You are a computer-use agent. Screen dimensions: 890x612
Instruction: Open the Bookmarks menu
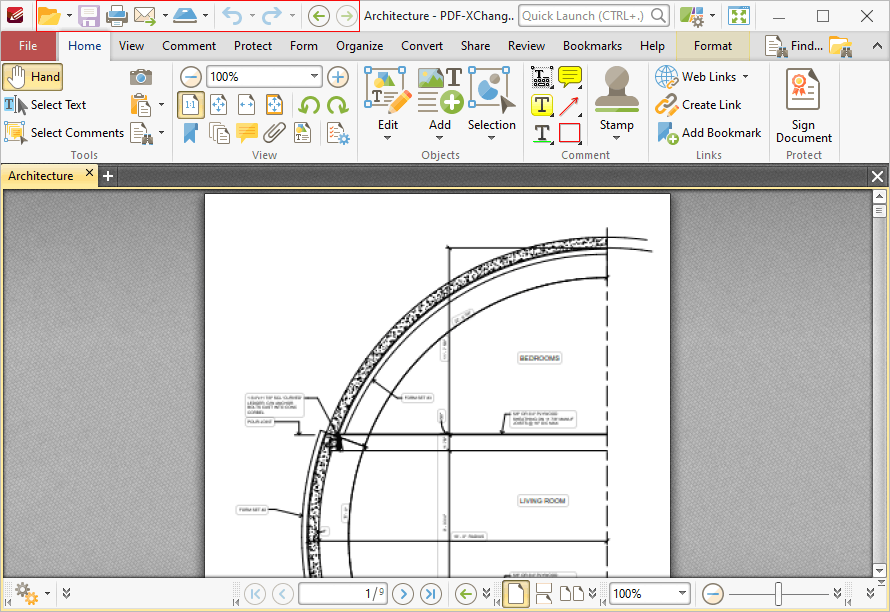pos(592,45)
